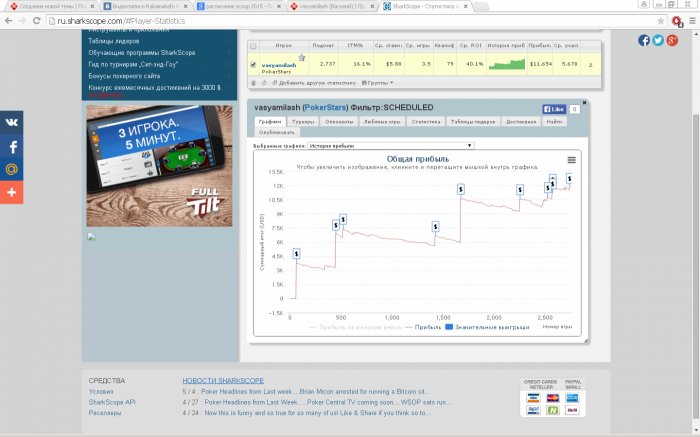Click the Facebook share icon in left sidebar
700x437 pixels.
(12, 146)
